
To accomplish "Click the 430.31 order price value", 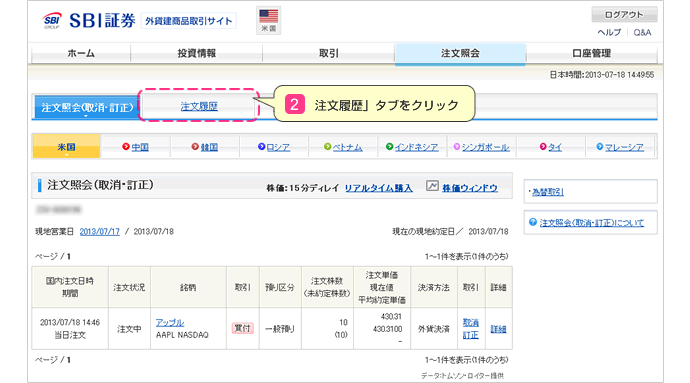I will (391, 317).
